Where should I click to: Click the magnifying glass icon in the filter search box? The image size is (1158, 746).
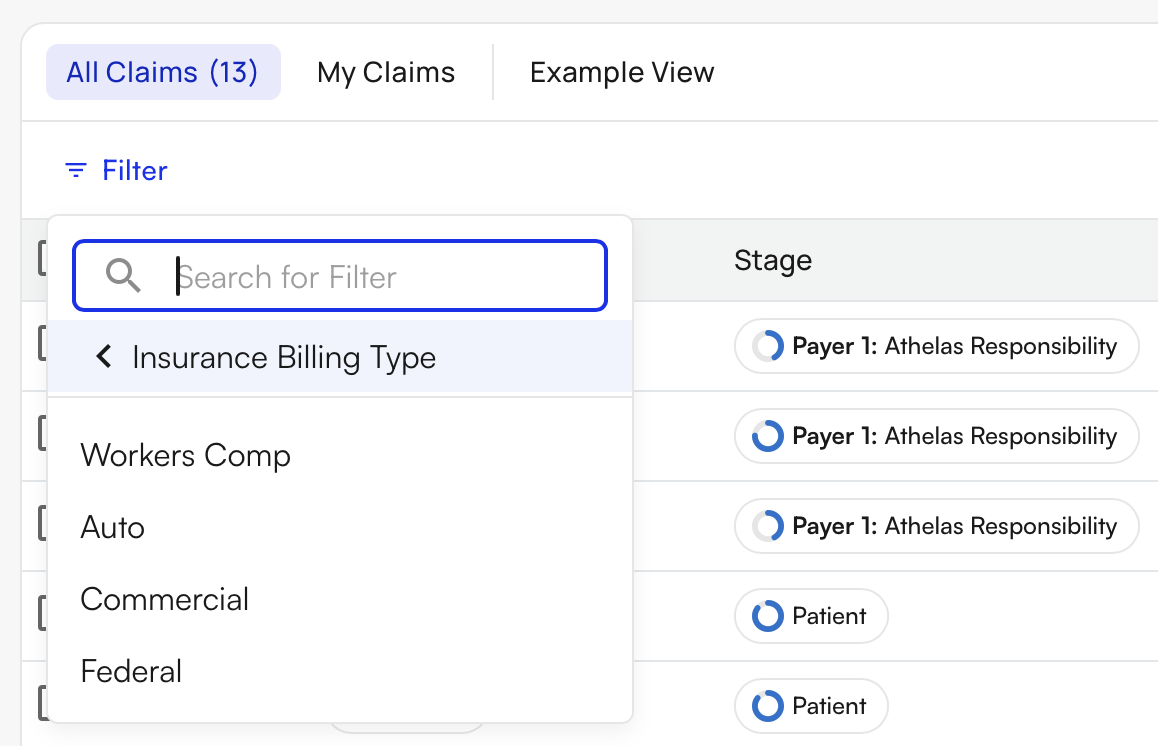(x=122, y=276)
